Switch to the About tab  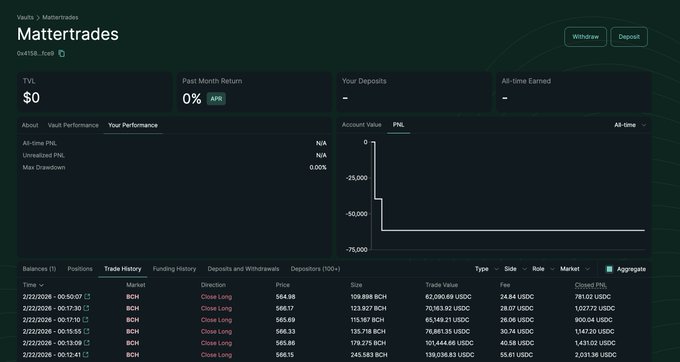click(x=30, y=125)
